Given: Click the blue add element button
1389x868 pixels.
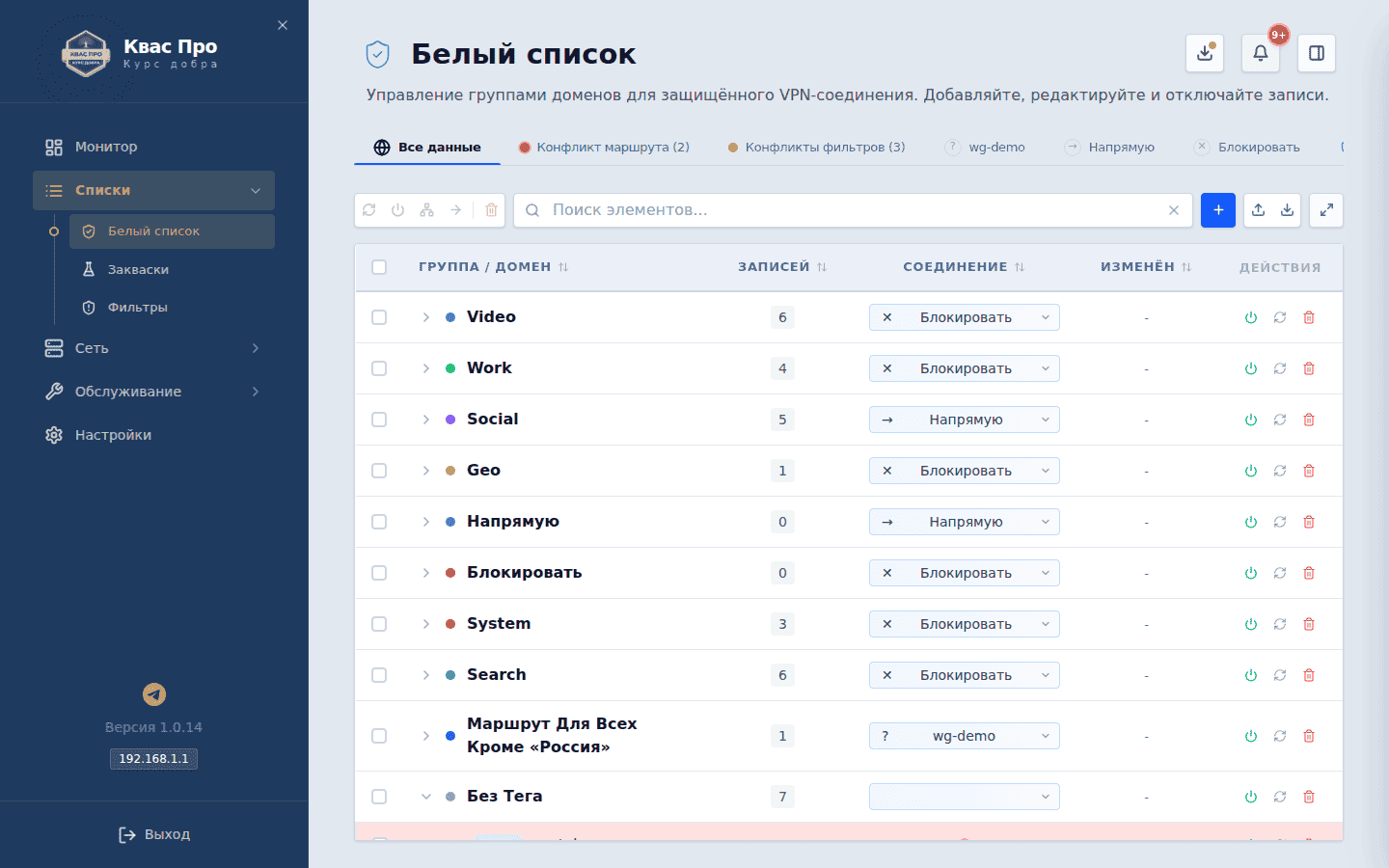Looking at the screenshot, I should [x=1218, y=210].
